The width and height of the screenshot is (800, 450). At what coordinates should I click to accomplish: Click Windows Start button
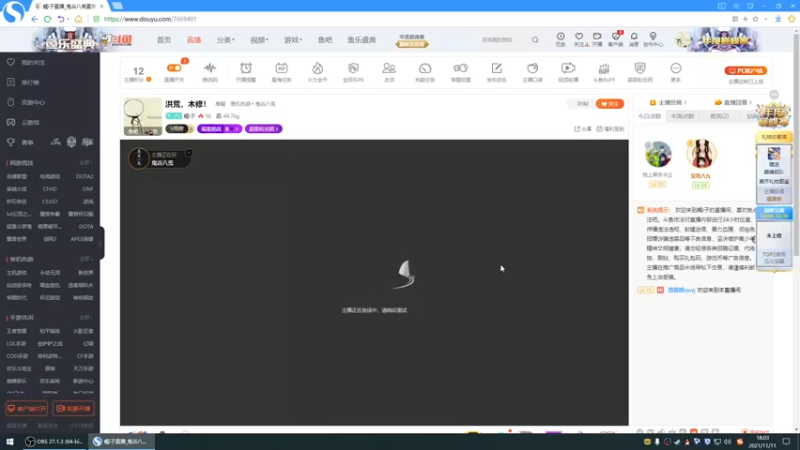point(10,442)
